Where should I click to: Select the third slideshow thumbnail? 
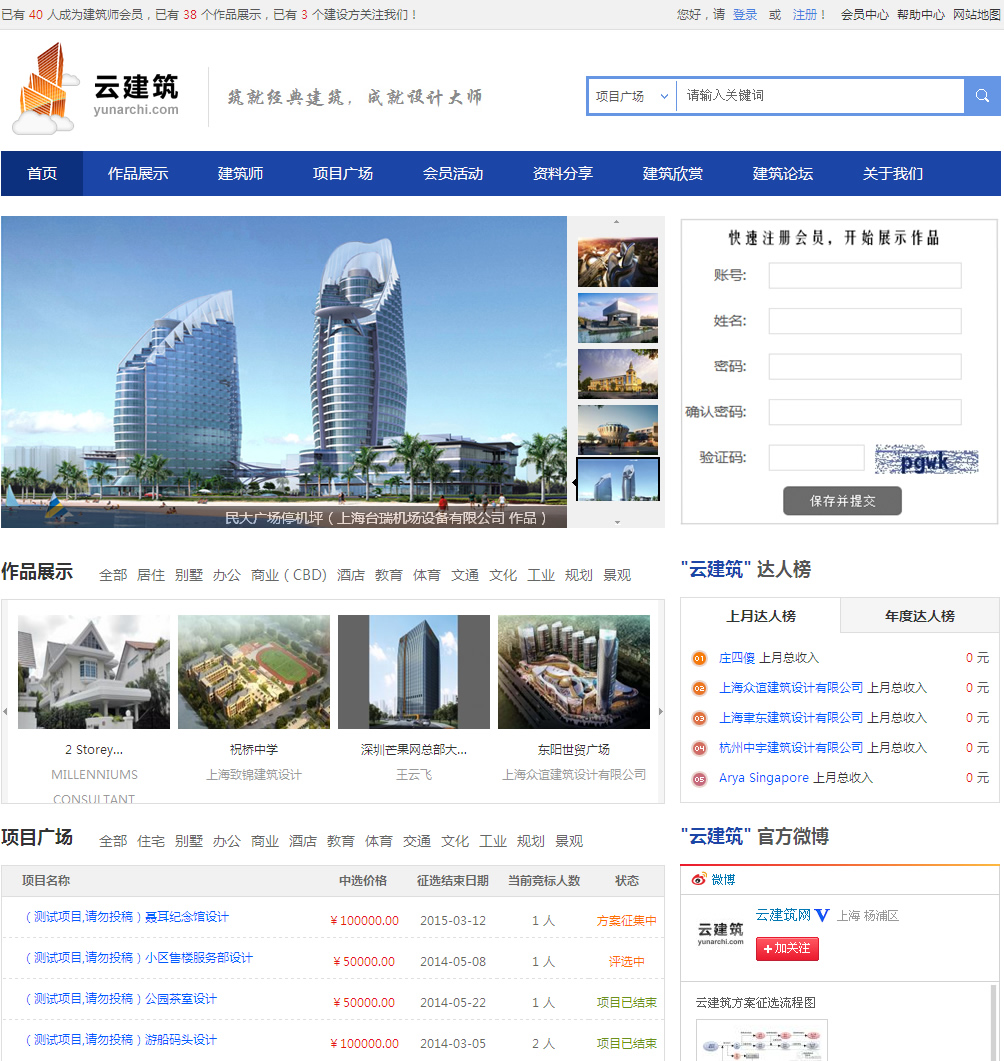tap(618, 374)
